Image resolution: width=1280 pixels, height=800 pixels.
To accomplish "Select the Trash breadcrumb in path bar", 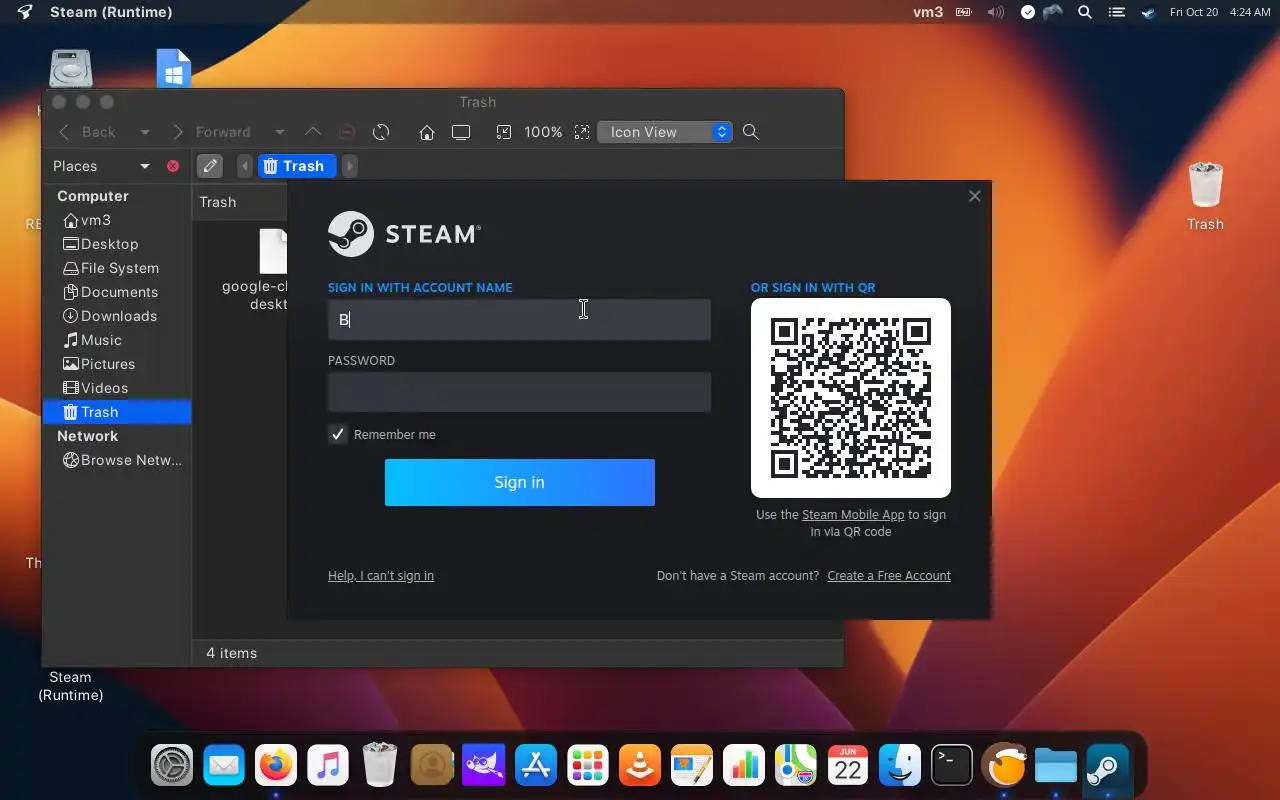I will click(x=297, y=166).
